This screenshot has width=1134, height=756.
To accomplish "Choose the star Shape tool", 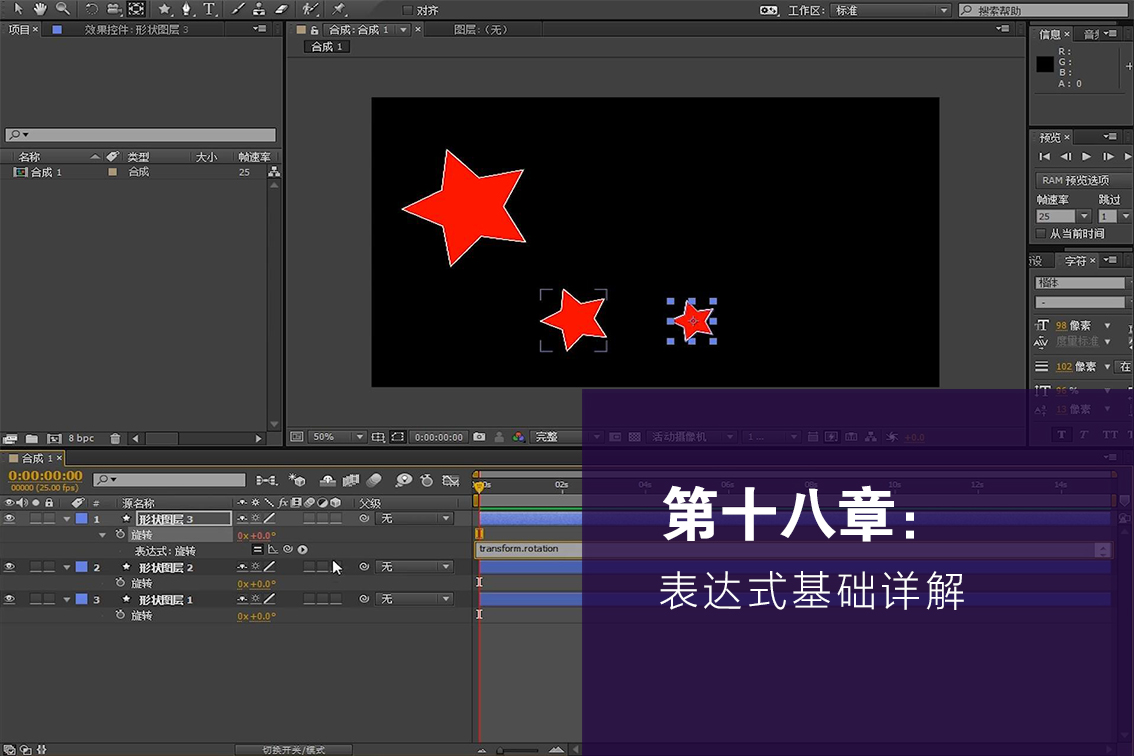I will click(164, 9).
